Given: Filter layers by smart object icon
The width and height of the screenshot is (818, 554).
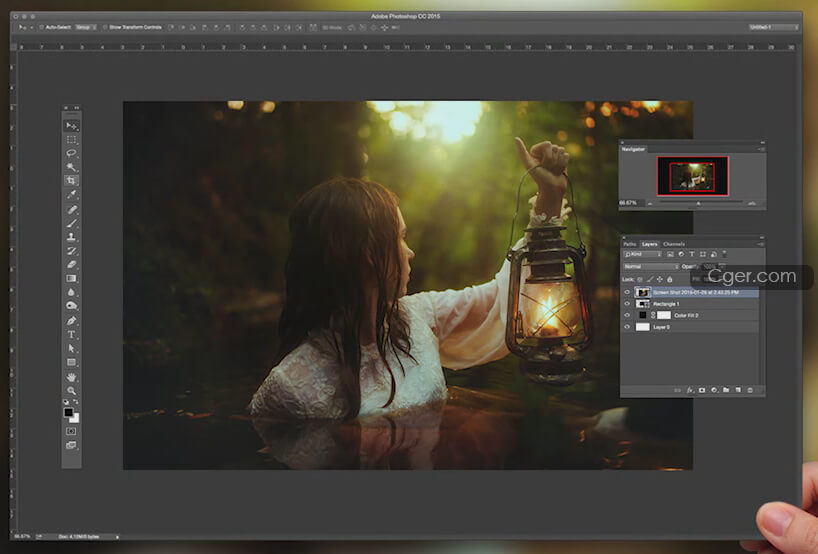Looking at the screenshot, I should point(713,255).
